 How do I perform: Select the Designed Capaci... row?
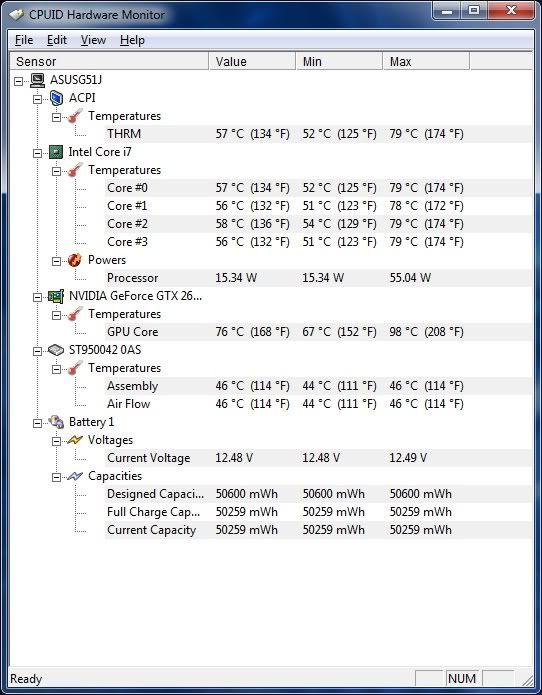(x=318, y=494)
